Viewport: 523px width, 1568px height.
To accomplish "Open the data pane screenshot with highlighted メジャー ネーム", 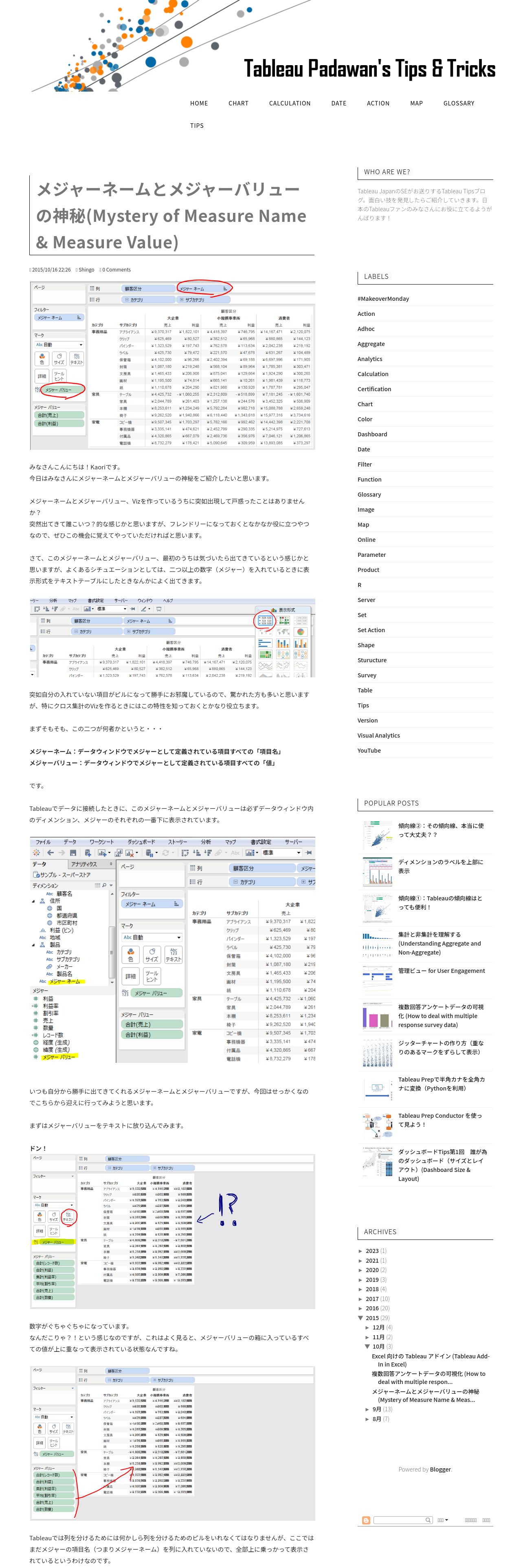I will pyautogui.click(x=172, y=950).
